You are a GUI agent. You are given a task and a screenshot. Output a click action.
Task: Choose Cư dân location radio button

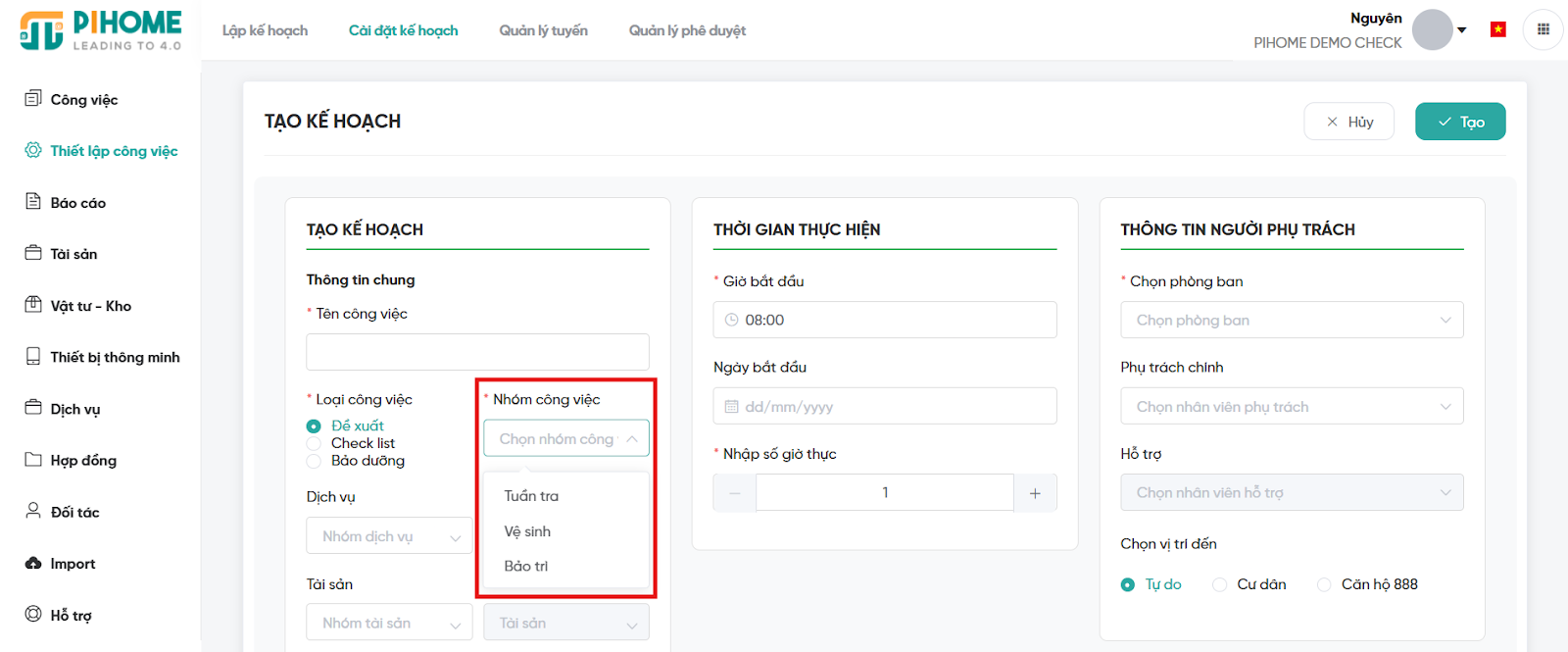pyautogui.click(x=1220, y=584)
